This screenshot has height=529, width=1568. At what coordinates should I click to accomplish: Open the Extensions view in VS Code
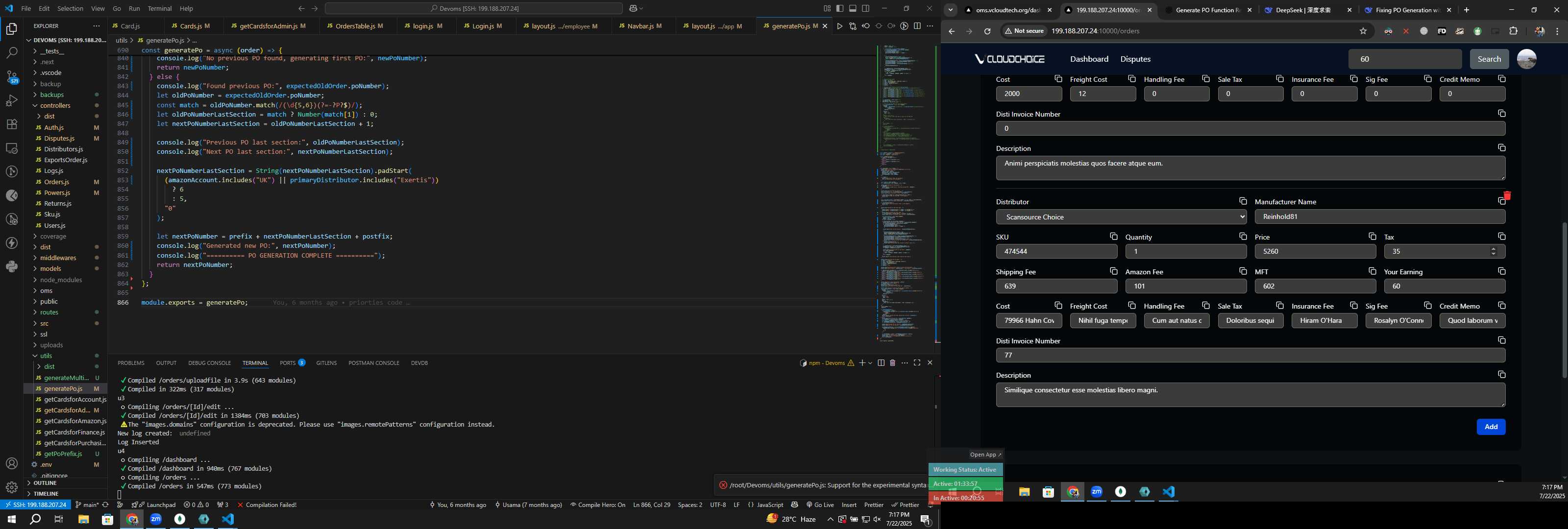[12, 124]
